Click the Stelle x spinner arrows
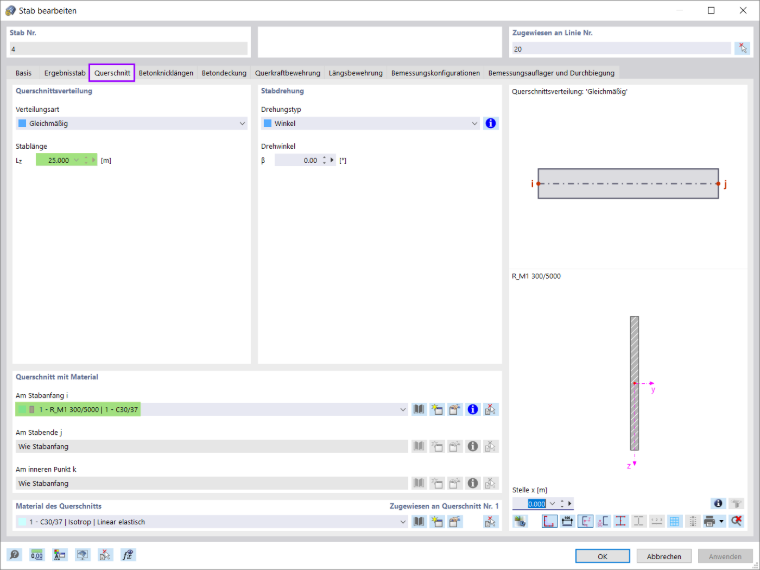This screenshot has width=760, height=570. coord(562,504)
